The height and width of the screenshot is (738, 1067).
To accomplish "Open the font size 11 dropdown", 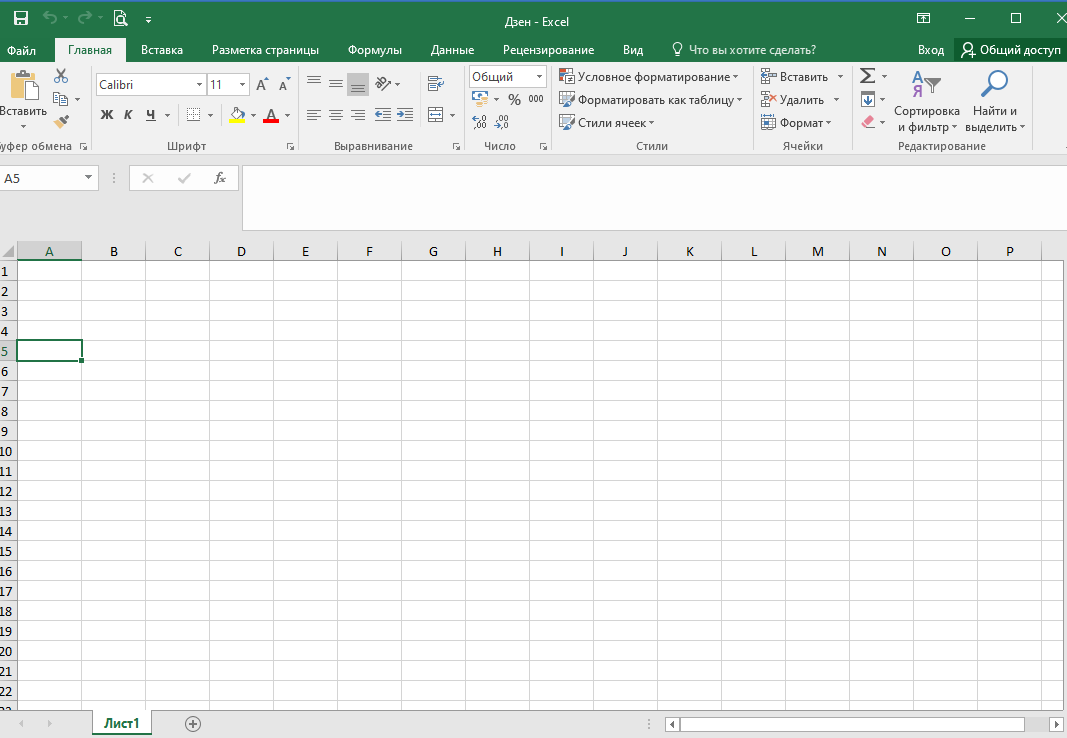I will (x=242, y=84).
